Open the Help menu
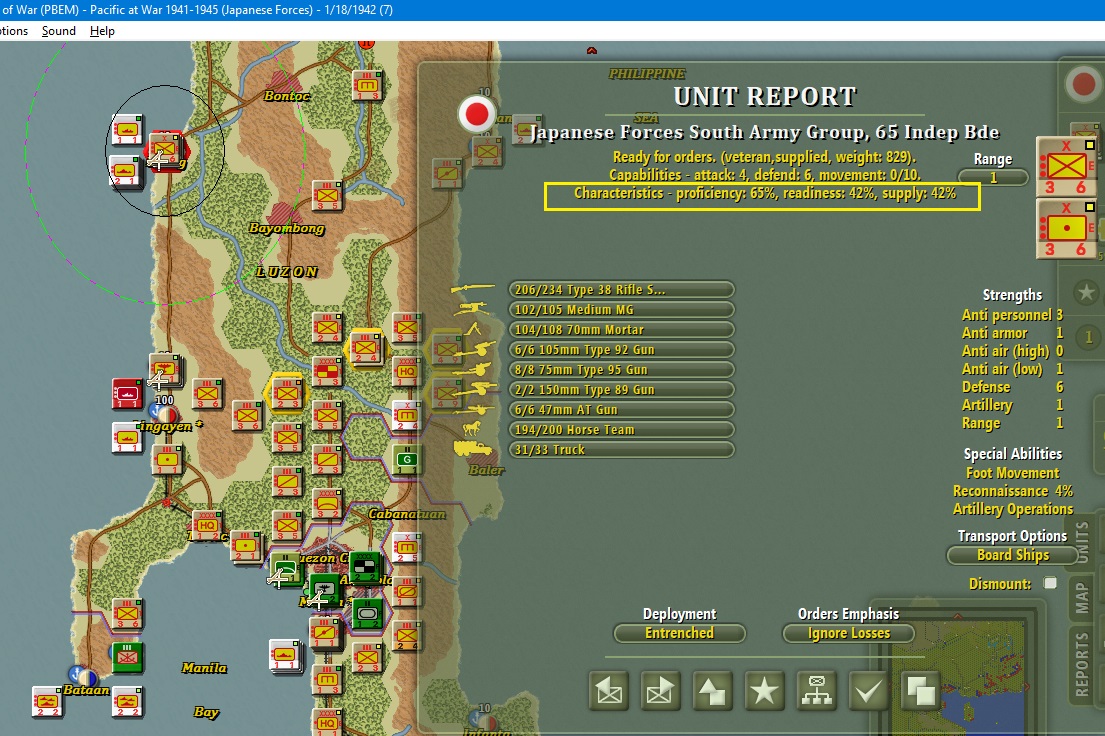Screen dimensions: 1105x736 (102, 31)
